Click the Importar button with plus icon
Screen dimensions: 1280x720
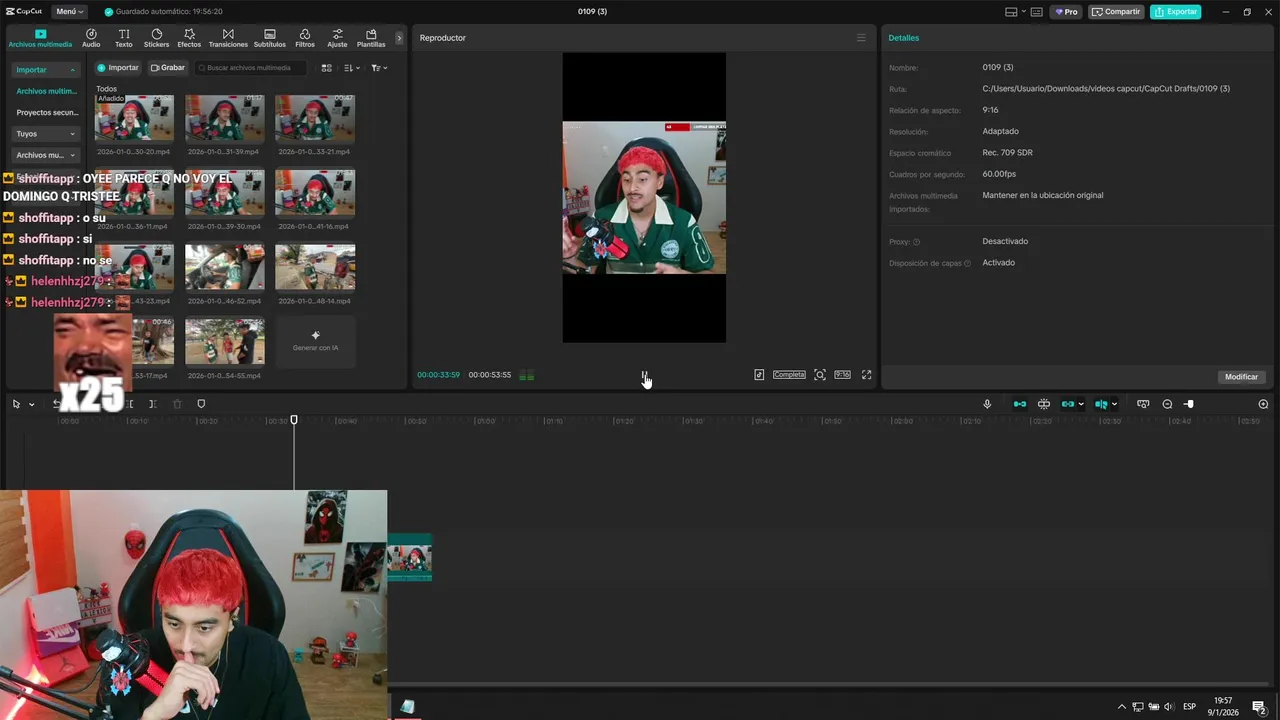[118, 68]
